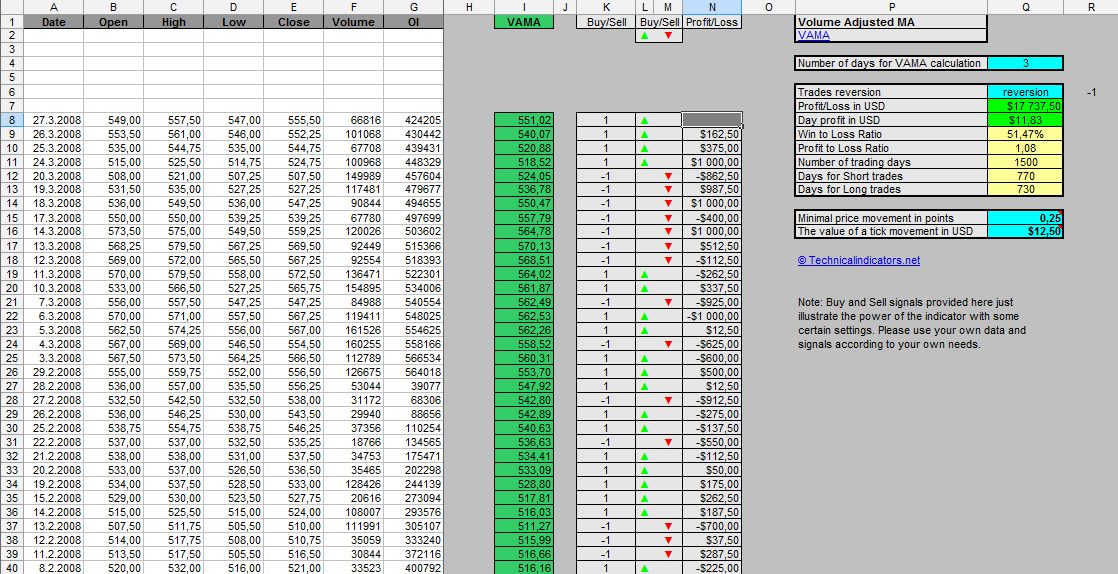Select the red sell arrow on the 13.2.2008 row
The height and width of the screenshot is (574, 1118).
point(668,526)
